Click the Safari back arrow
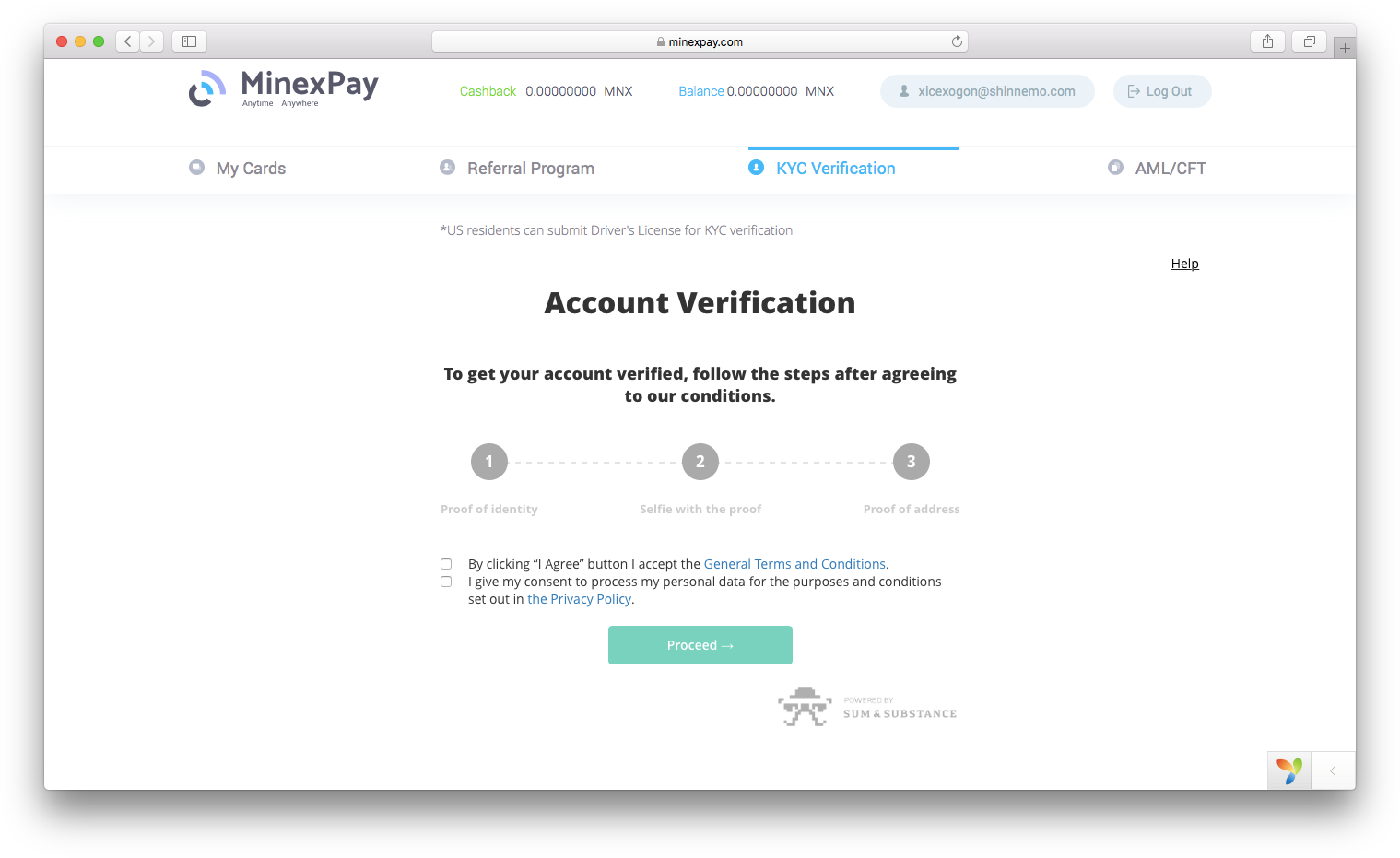 (x=128, y=41)
